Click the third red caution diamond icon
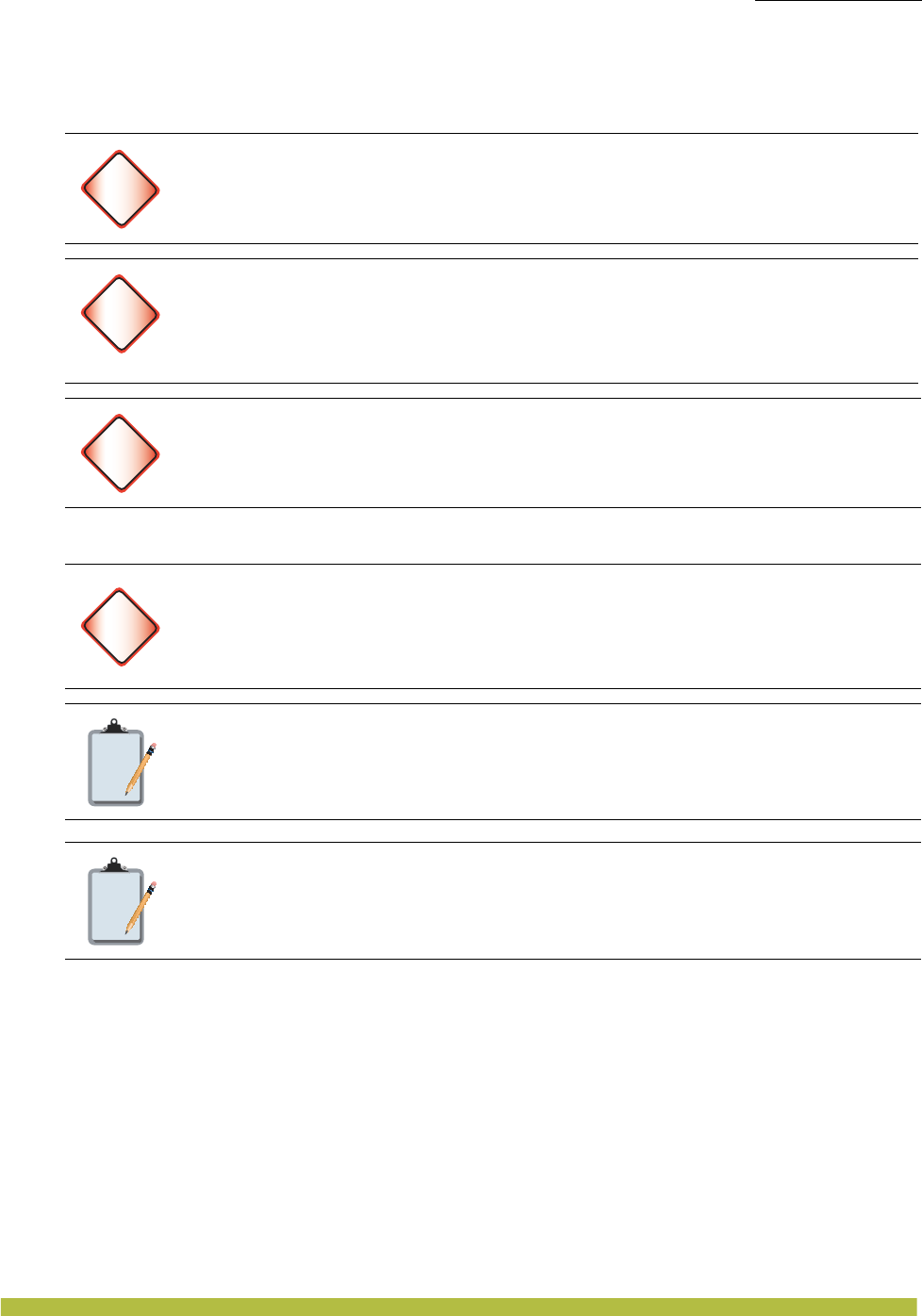The height and width of the screenshot is (1316, 922). pos(121,453)
